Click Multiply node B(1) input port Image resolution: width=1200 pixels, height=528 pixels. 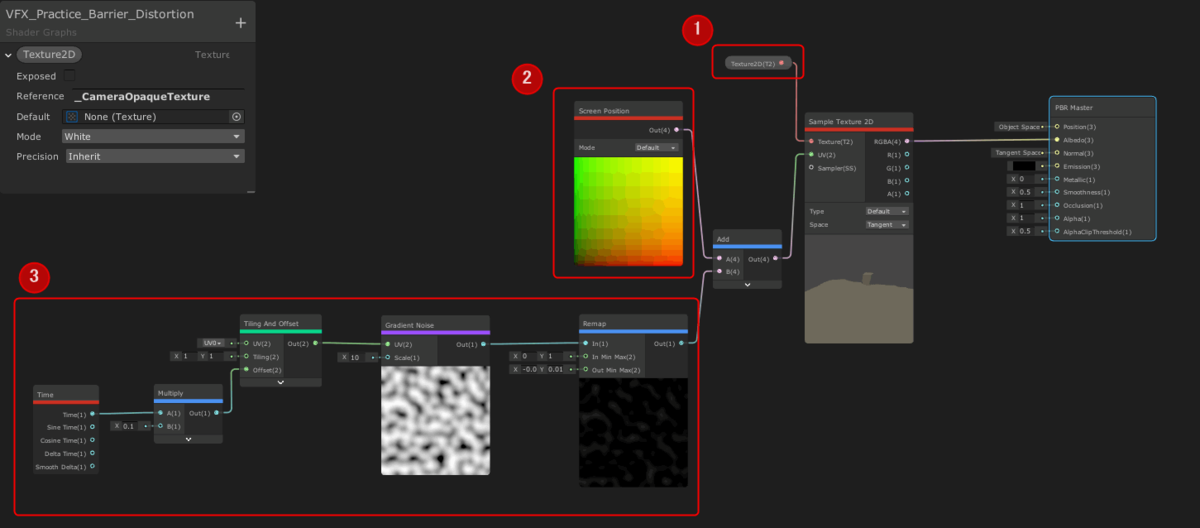pyautogui.click(x=160, y=426)
